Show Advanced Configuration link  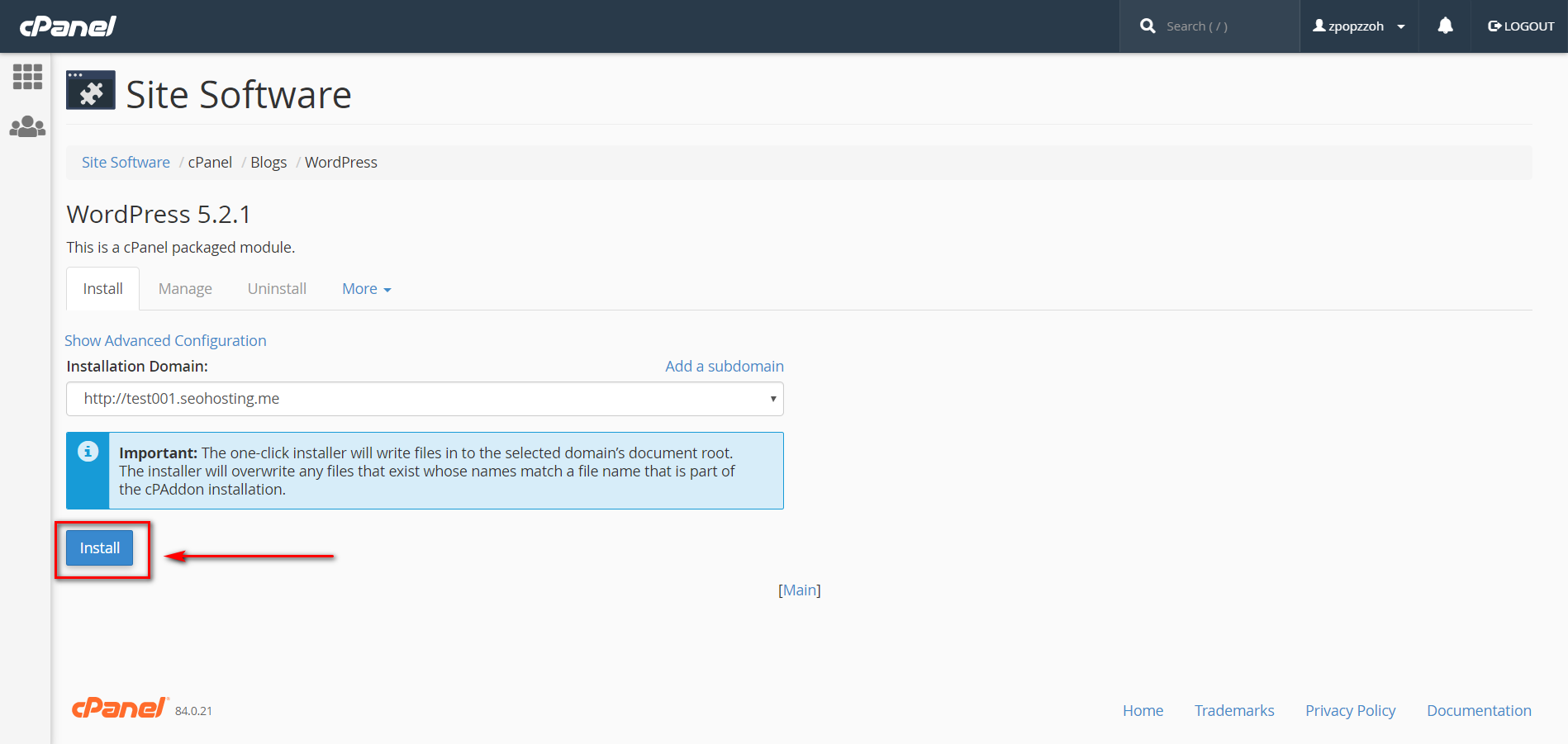coord(165,341)
